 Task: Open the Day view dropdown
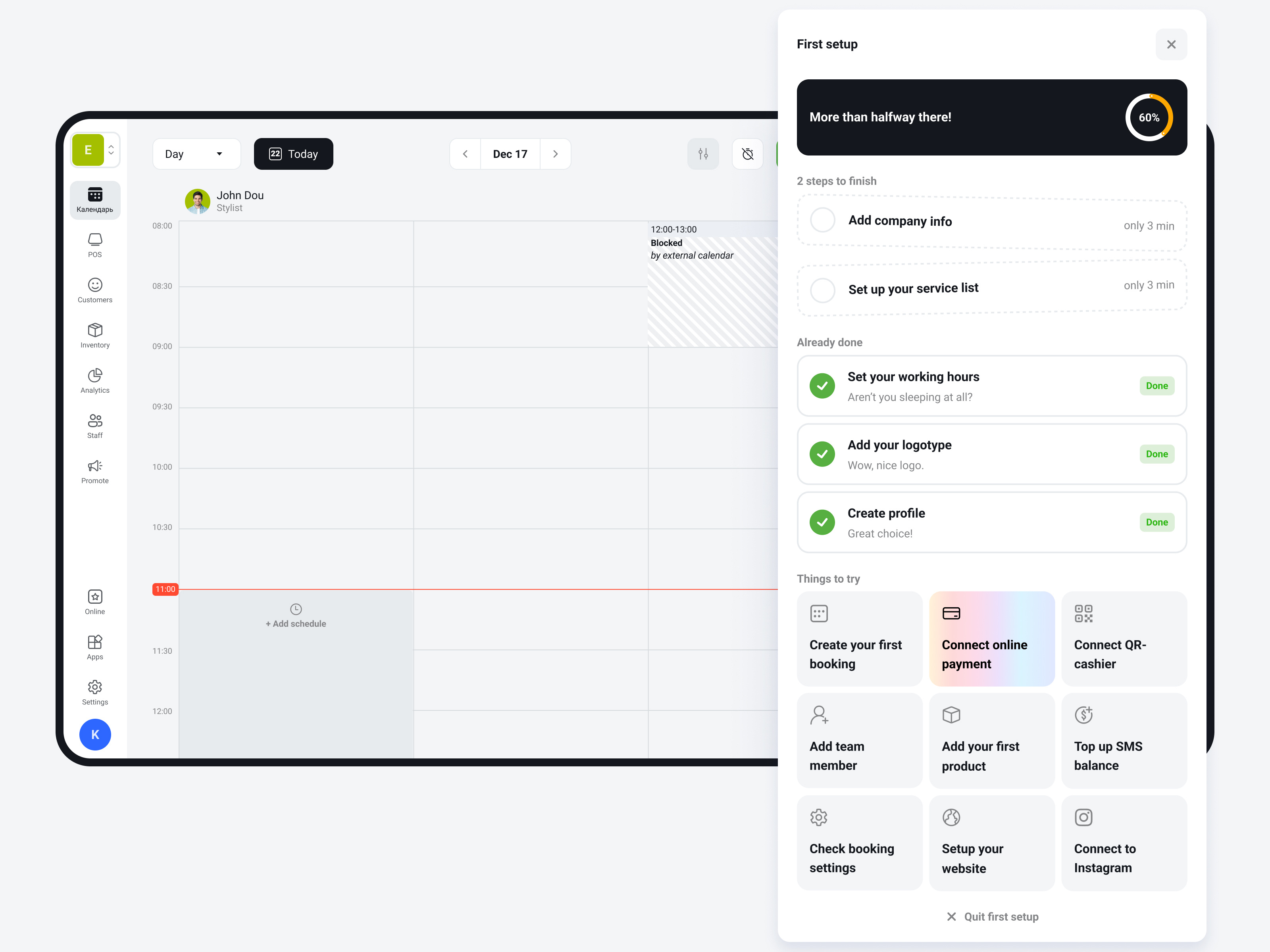point(196,154)
